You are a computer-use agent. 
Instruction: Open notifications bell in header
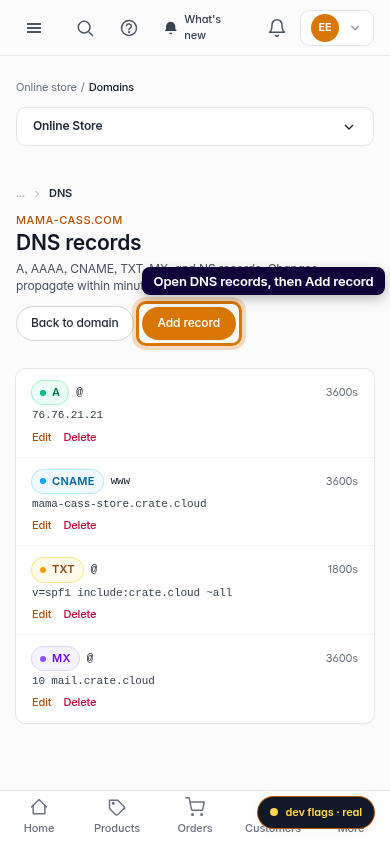pyautogui.click(x=276, y=28)
